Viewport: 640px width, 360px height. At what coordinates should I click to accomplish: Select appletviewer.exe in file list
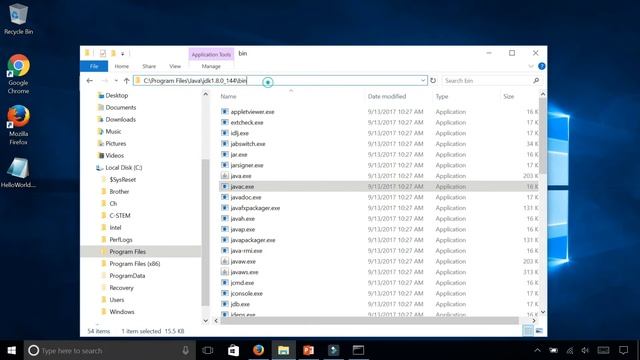click(x=252, y=111)
